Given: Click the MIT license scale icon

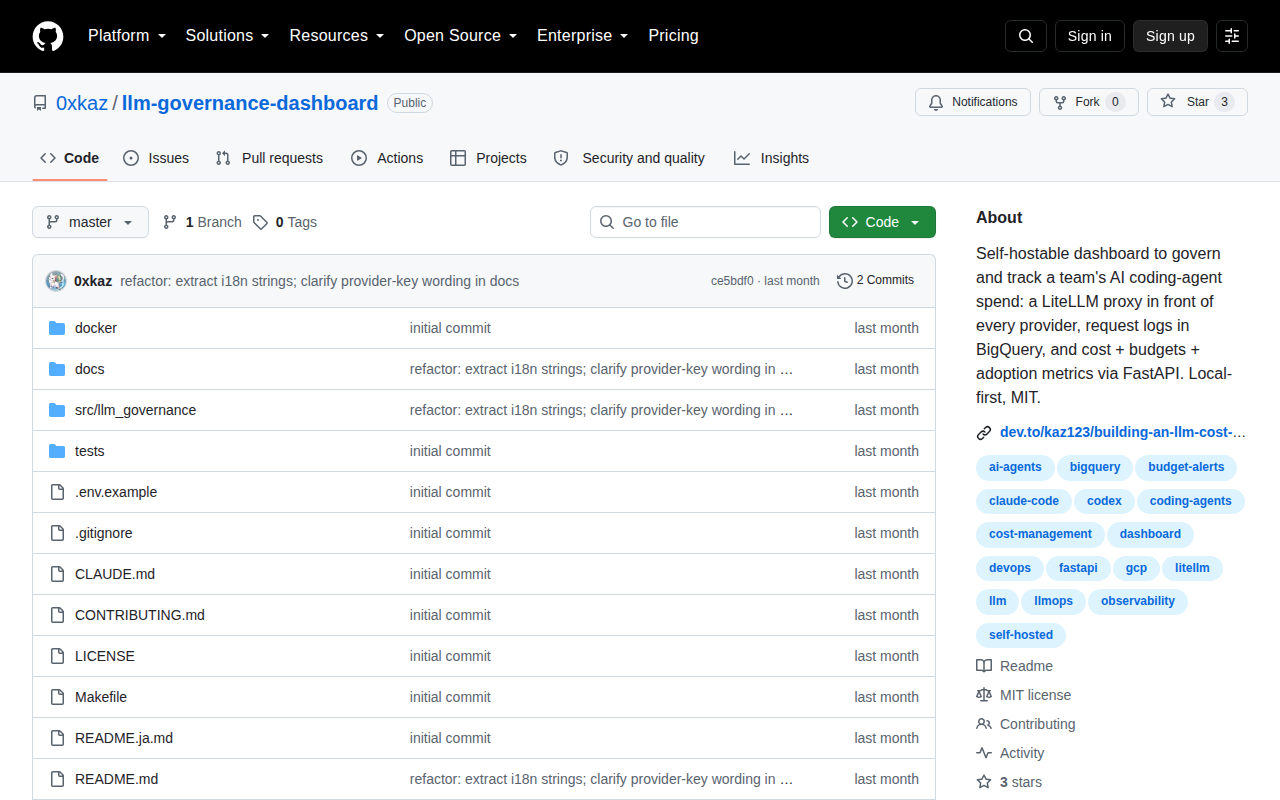Looking at the screenshot, I should [x=984, y=695].
